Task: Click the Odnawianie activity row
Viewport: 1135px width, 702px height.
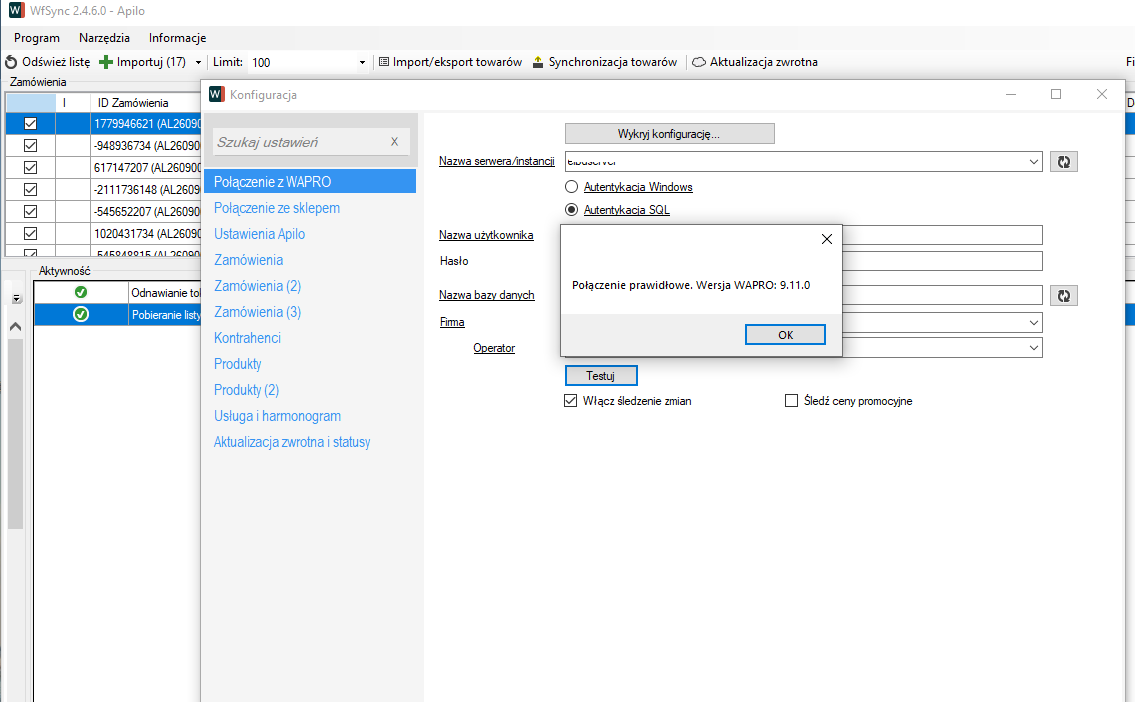Action: click(117, 292)
